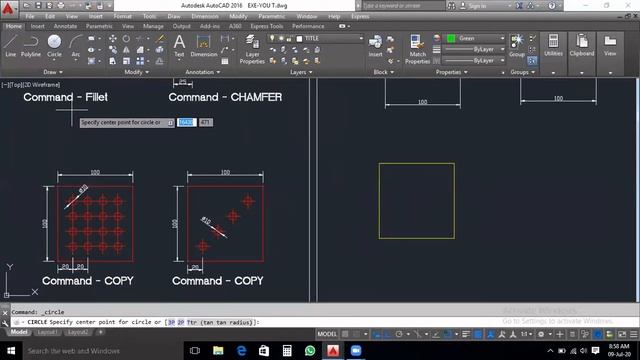Click the Group tool

(517, 45)
